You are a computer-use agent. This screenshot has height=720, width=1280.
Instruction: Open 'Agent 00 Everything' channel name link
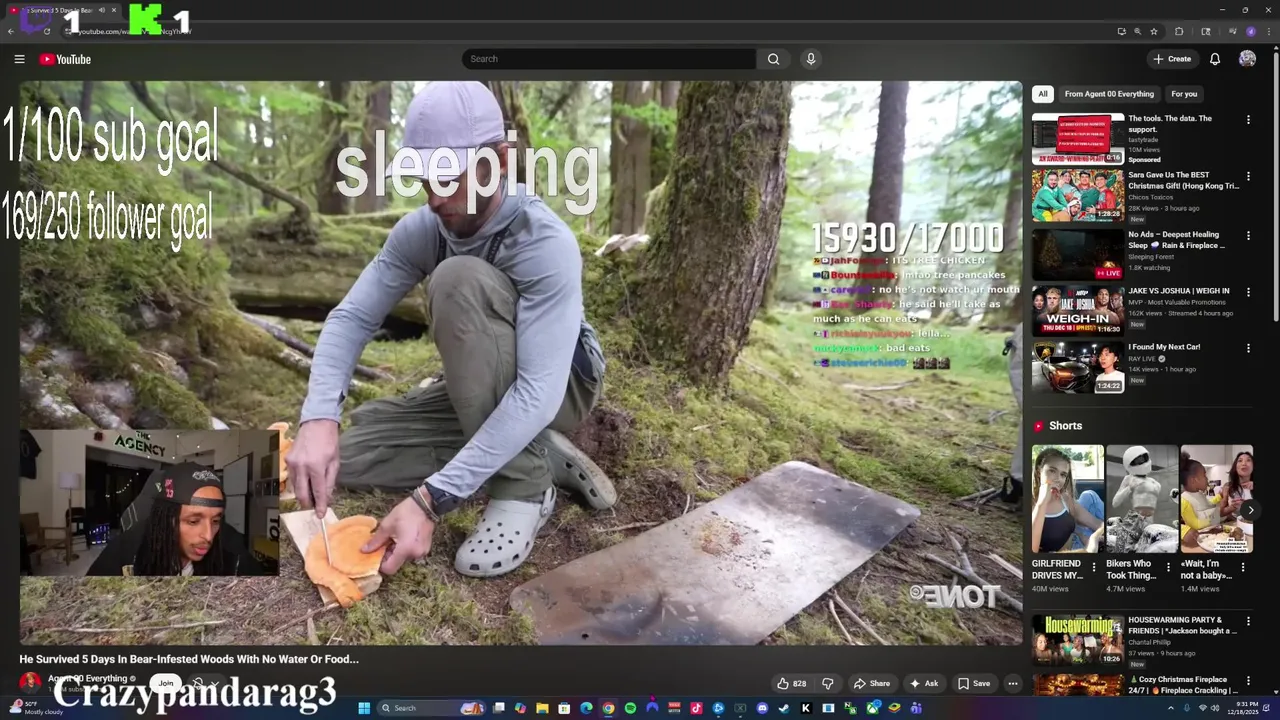[x=87, y=678]
